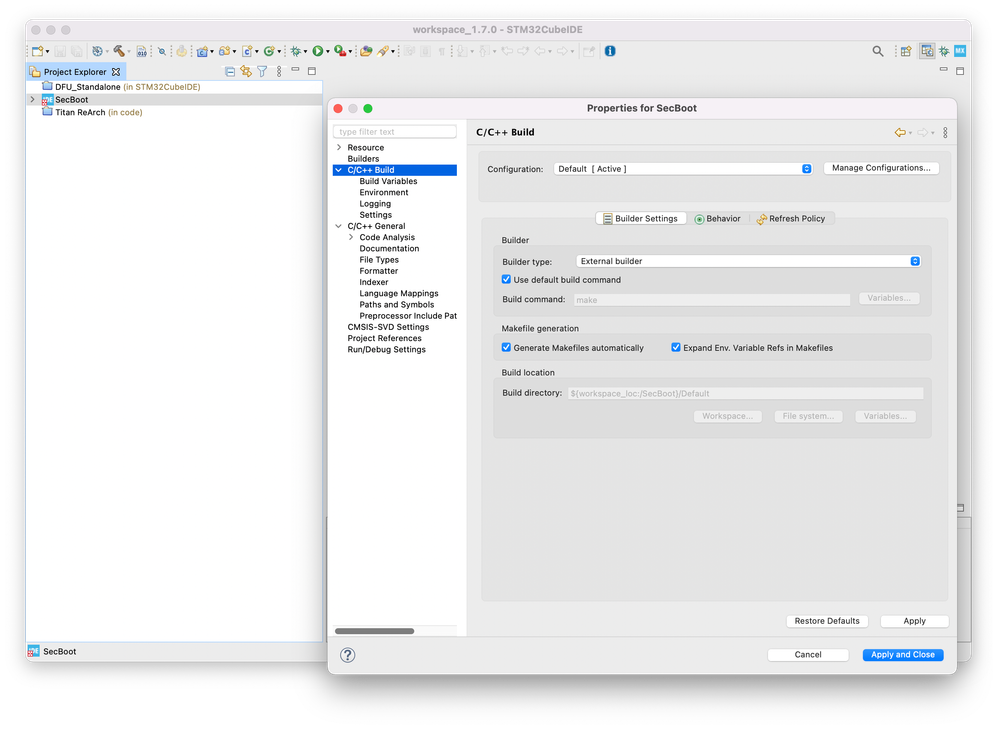Select Settings under C/C++ Build
The height and width of the screenshot is (730, 999).
375,215
